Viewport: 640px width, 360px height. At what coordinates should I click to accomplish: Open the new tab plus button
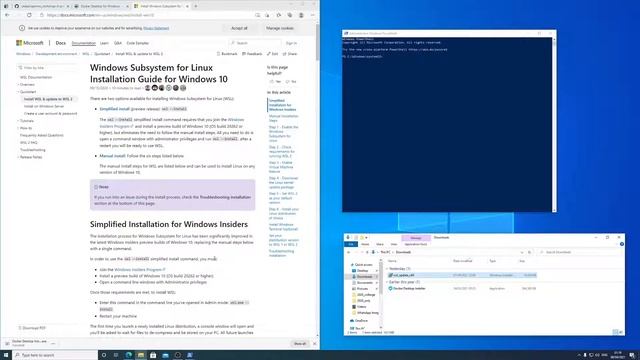click(x=196, y=6)
